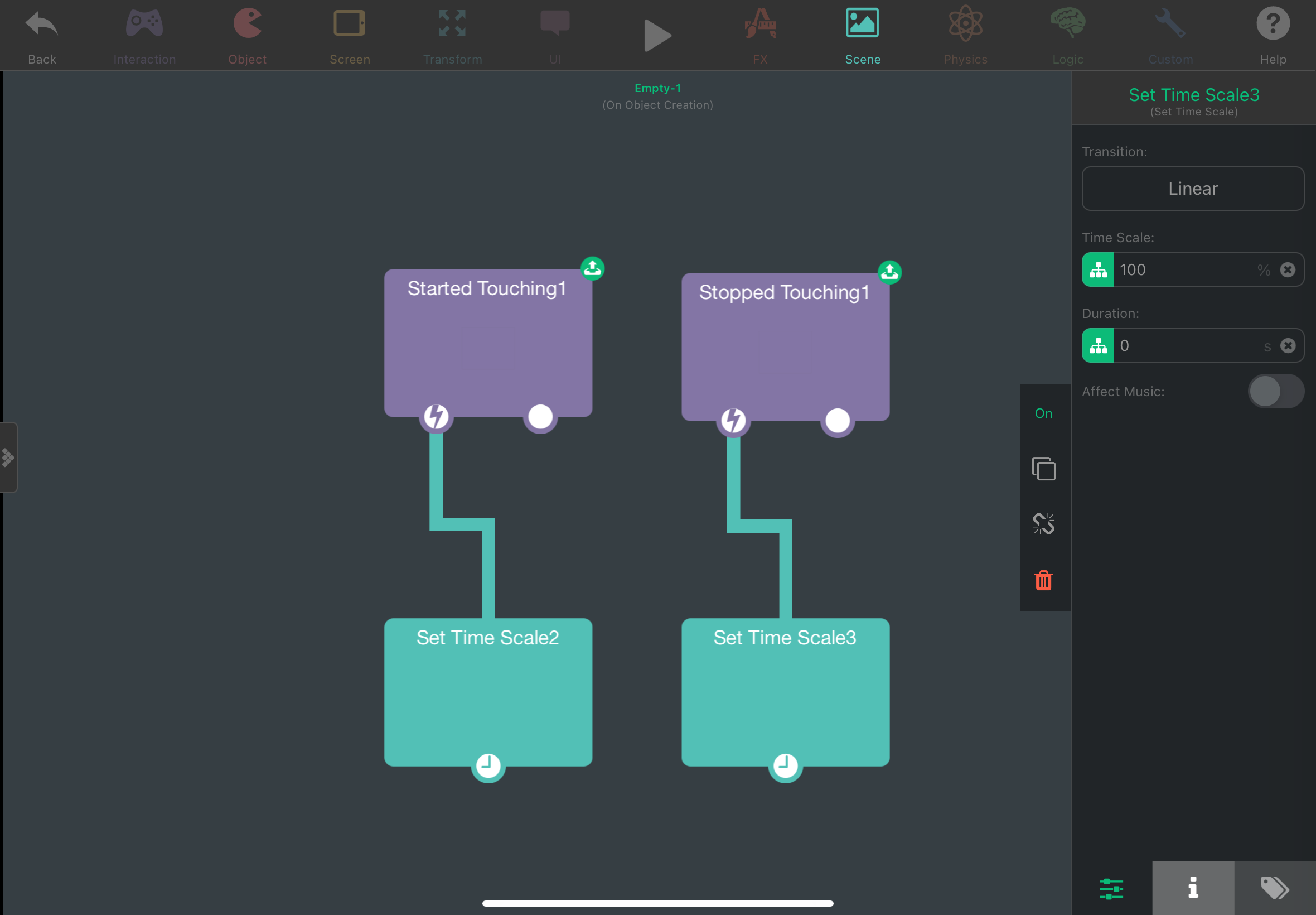The image size is (1316, 915).
Task: Switch to the tags tab
Action: (1274, 888)
